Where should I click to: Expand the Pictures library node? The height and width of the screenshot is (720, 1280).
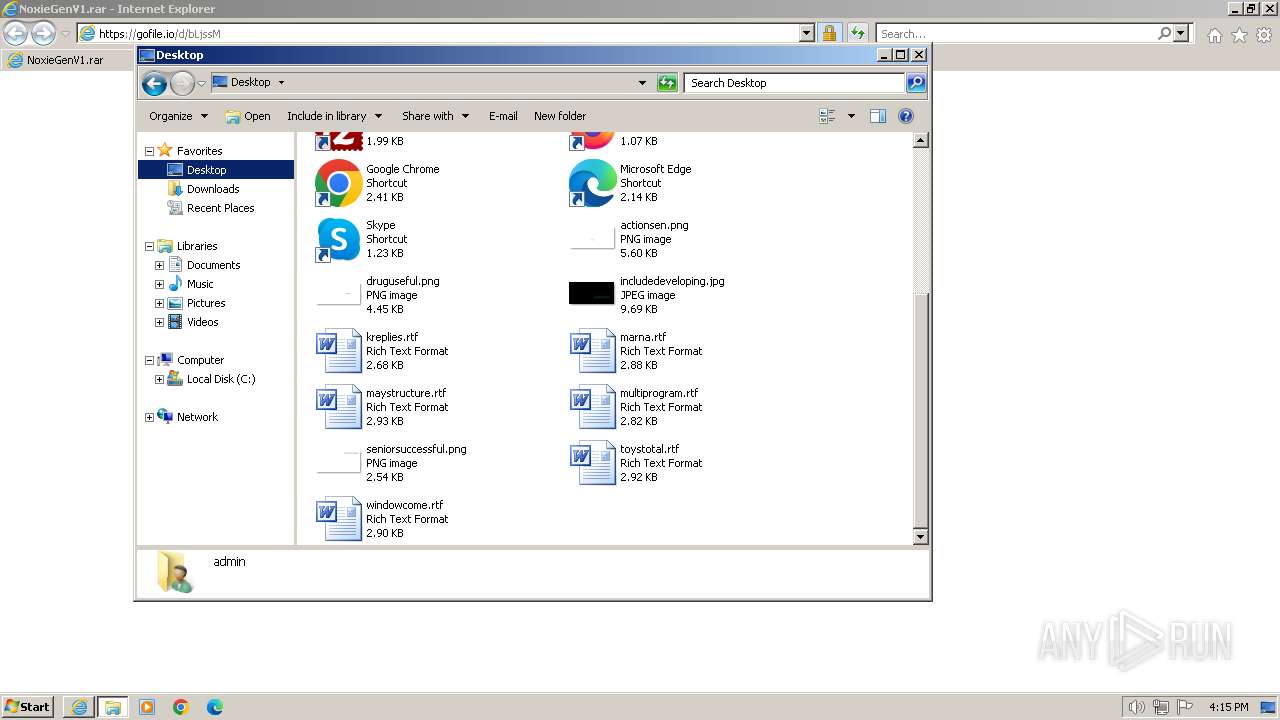(159, 304)
